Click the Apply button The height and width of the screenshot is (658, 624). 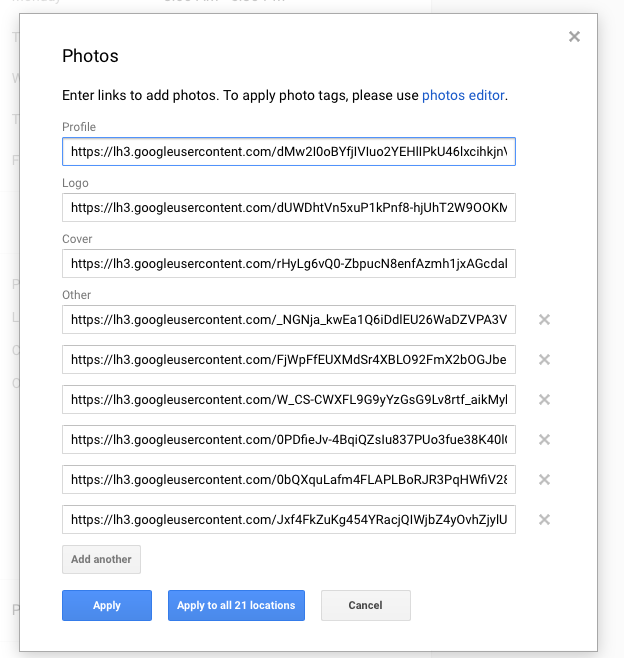click(x=107, y=605)
